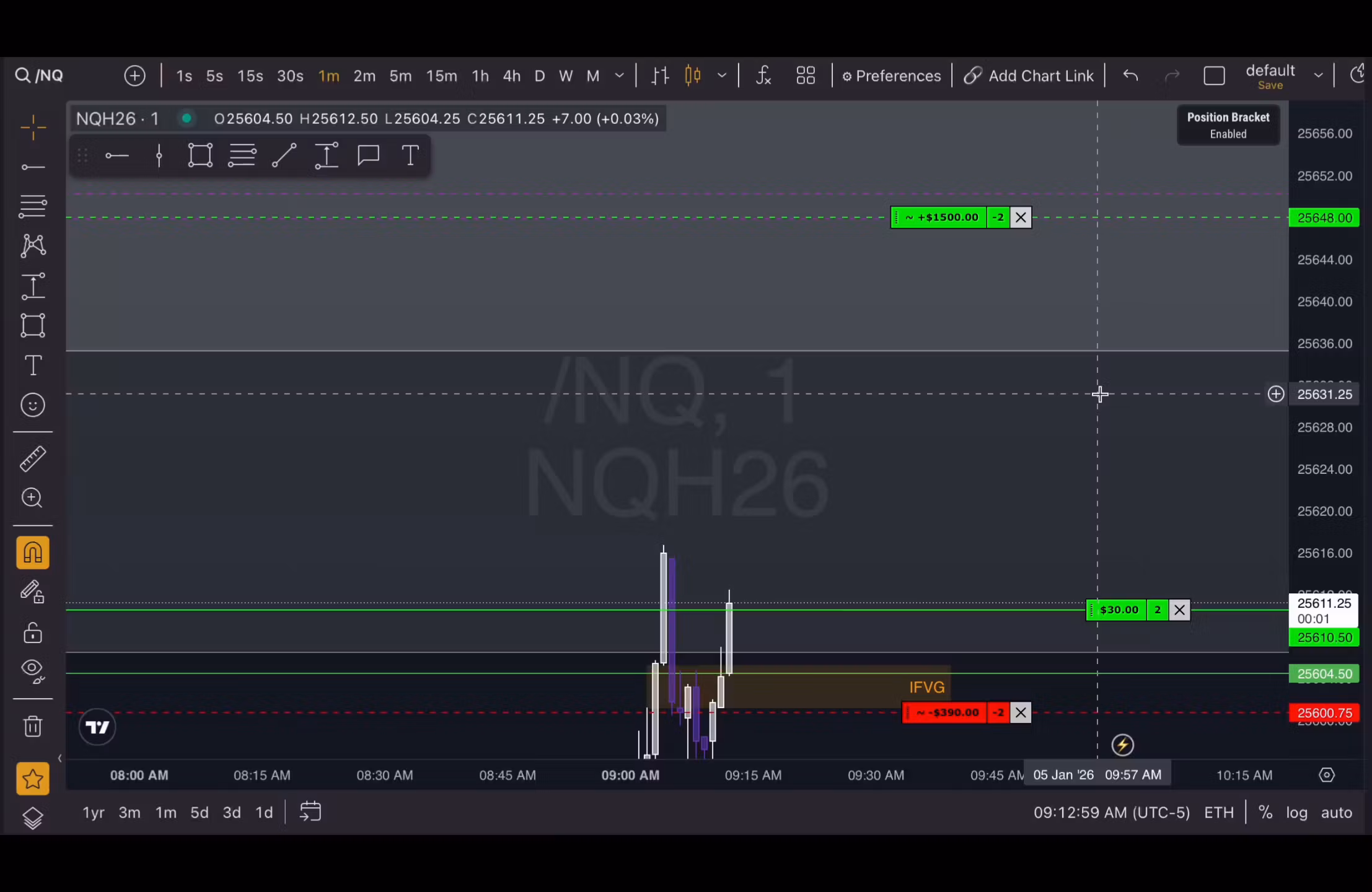Select the Text tool in left sidebar
The width and height of the screenshot is (1372, 892).
click(x=33, y=365)
